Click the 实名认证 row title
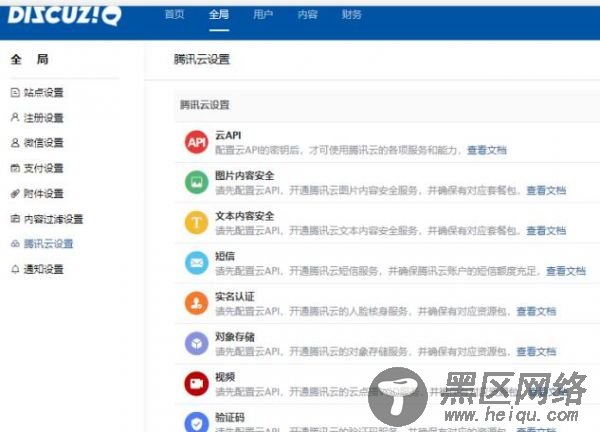Image resolution: width=600 pixels, height=432 pixels. (235, 297)
